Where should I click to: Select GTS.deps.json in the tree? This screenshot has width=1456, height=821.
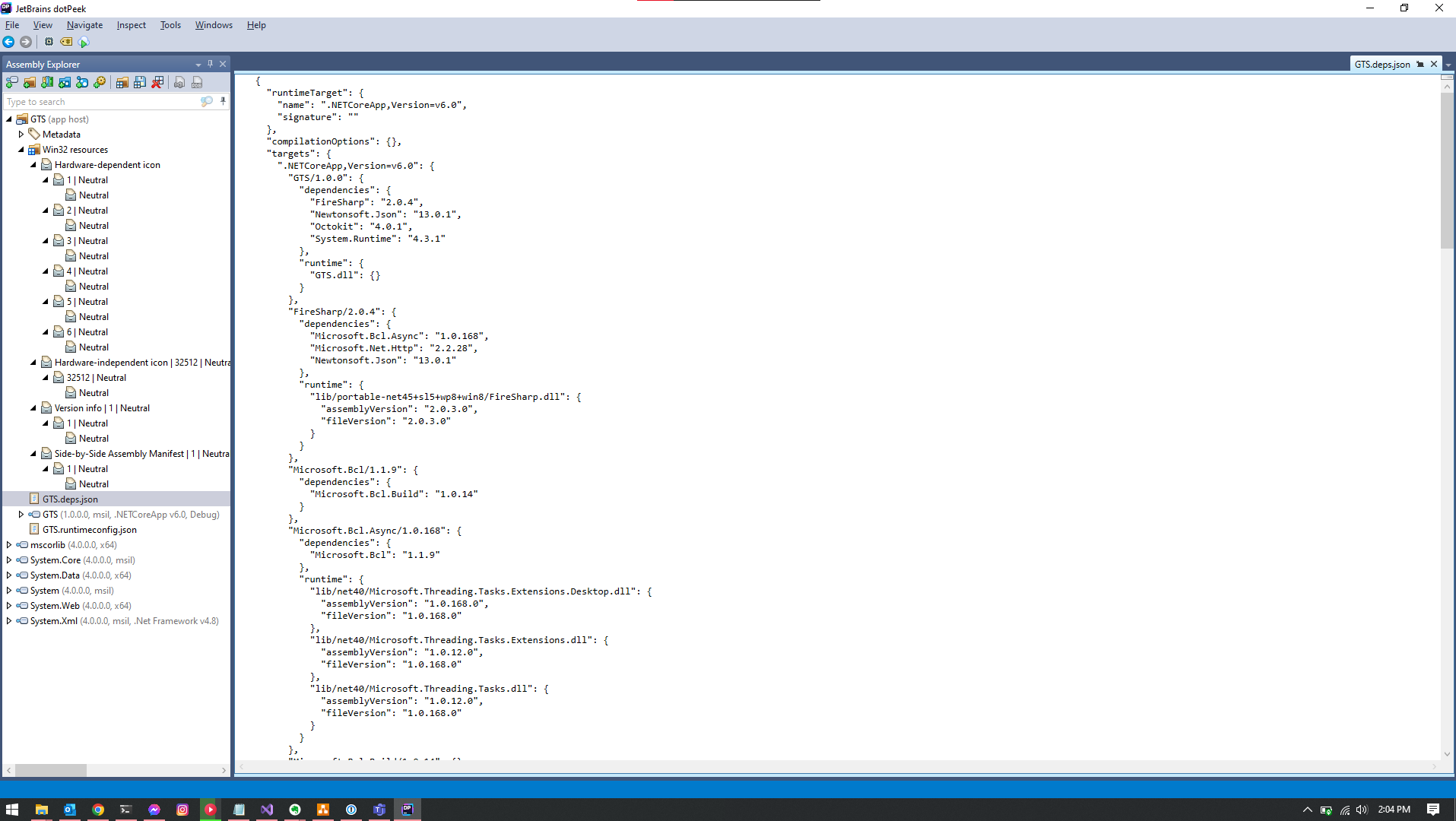tap(70, 499)
